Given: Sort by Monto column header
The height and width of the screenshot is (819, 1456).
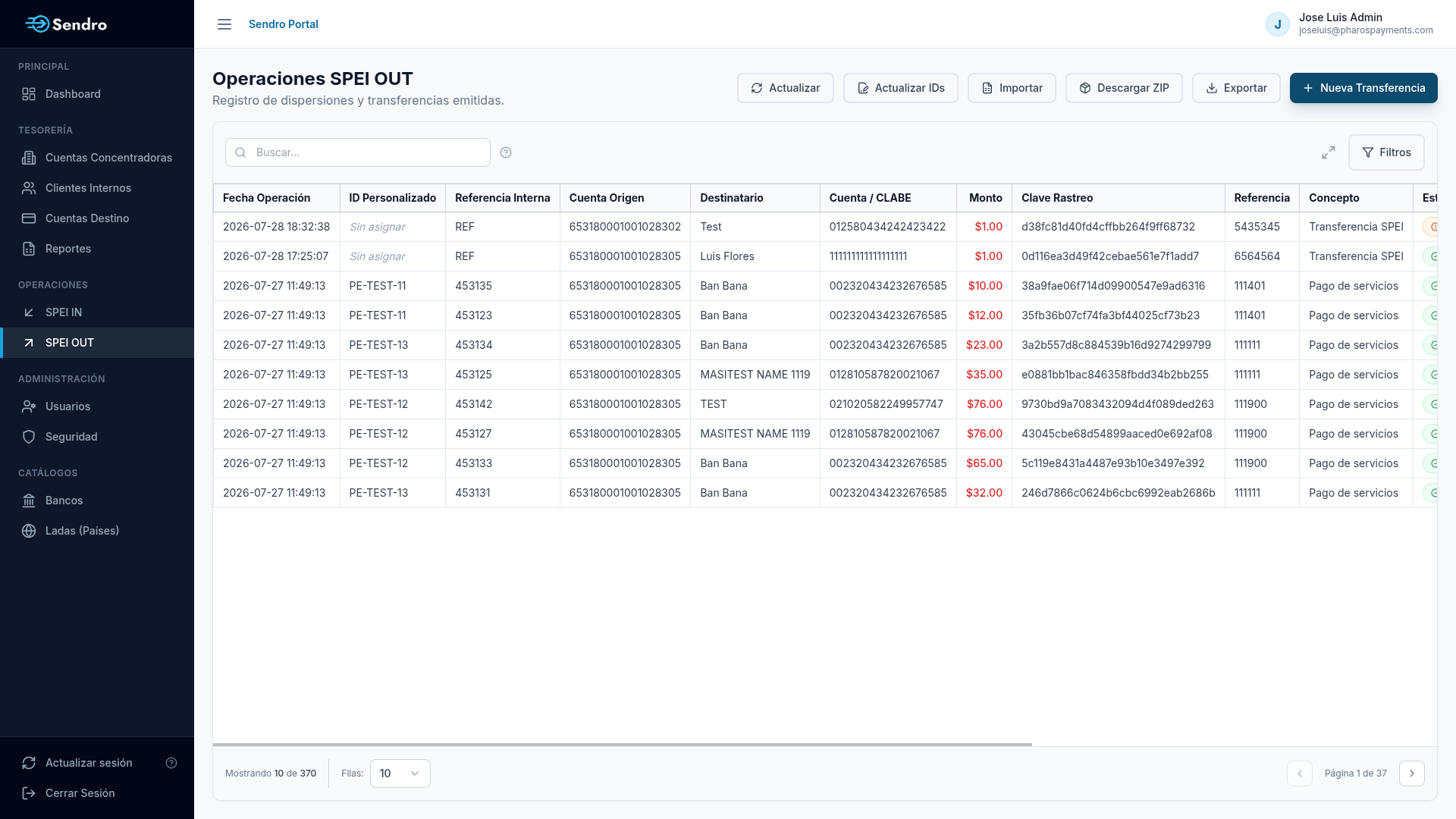Looking at the screenshot, I should [985, 198].
